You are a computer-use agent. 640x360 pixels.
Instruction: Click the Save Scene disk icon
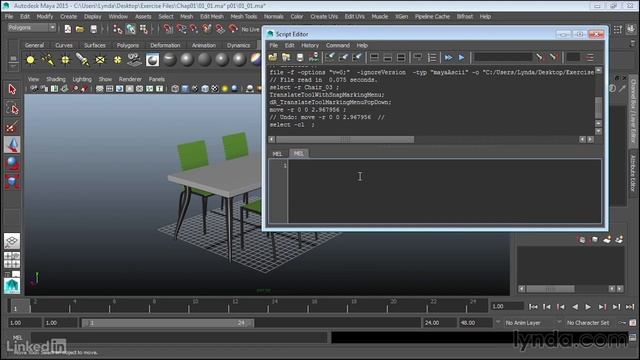click(93, 29)
